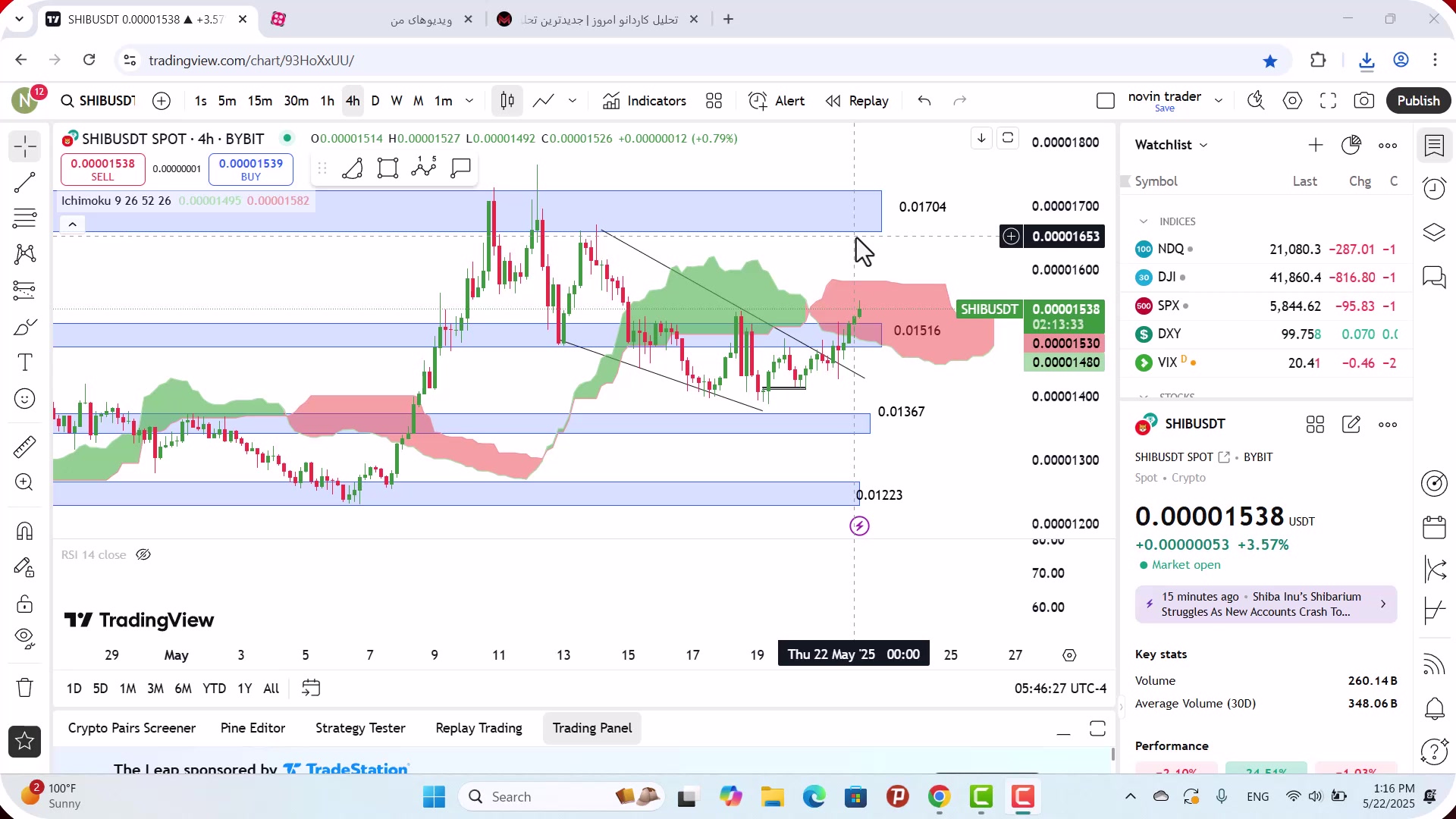Open the alerts clock panel
Screen dimensions: 1456x819
(1434, 189)
